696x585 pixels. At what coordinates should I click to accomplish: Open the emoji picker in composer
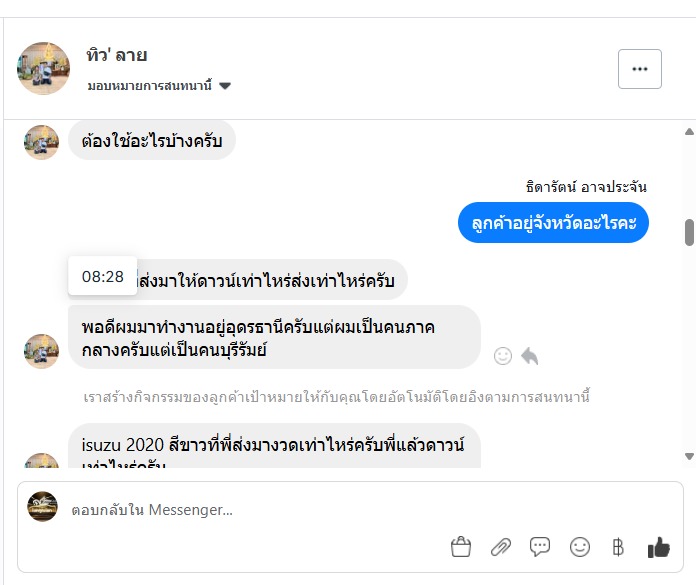[x=580, y=547]
